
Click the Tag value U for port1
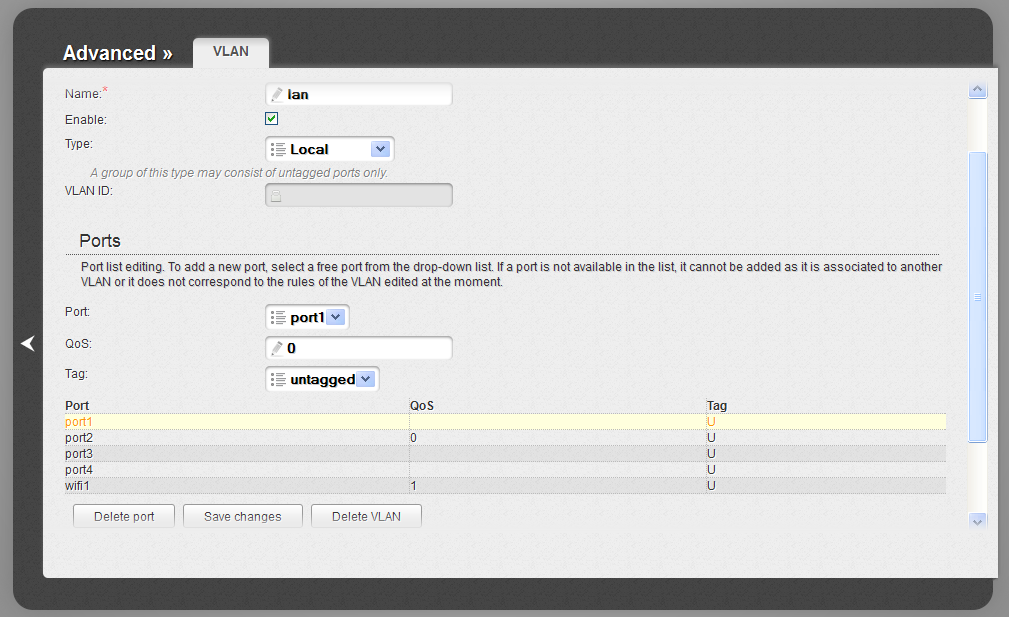pos(711,422)
